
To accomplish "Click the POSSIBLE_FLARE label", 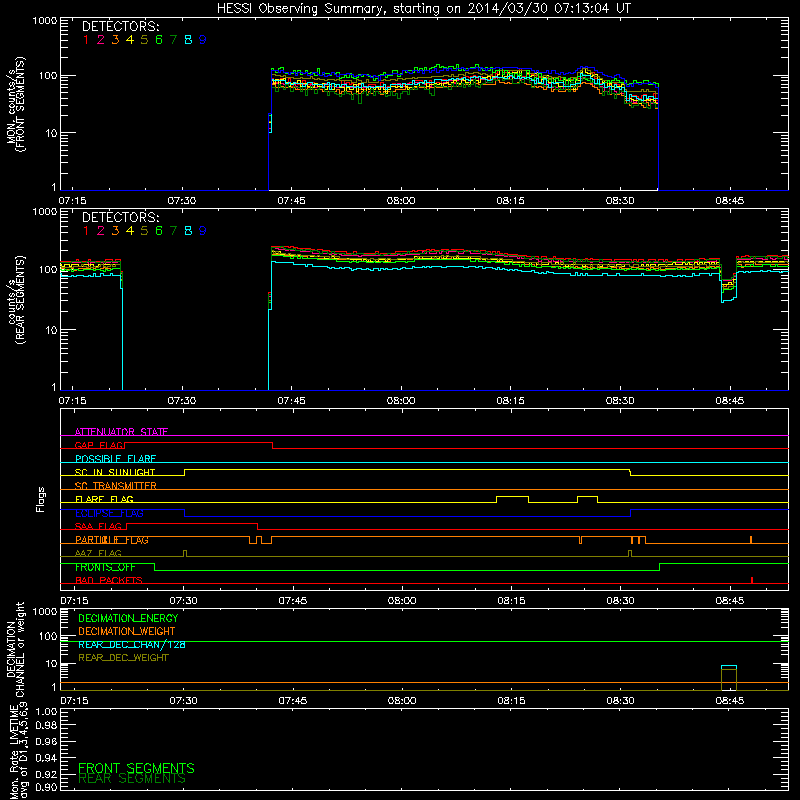I will pos(115,459).
